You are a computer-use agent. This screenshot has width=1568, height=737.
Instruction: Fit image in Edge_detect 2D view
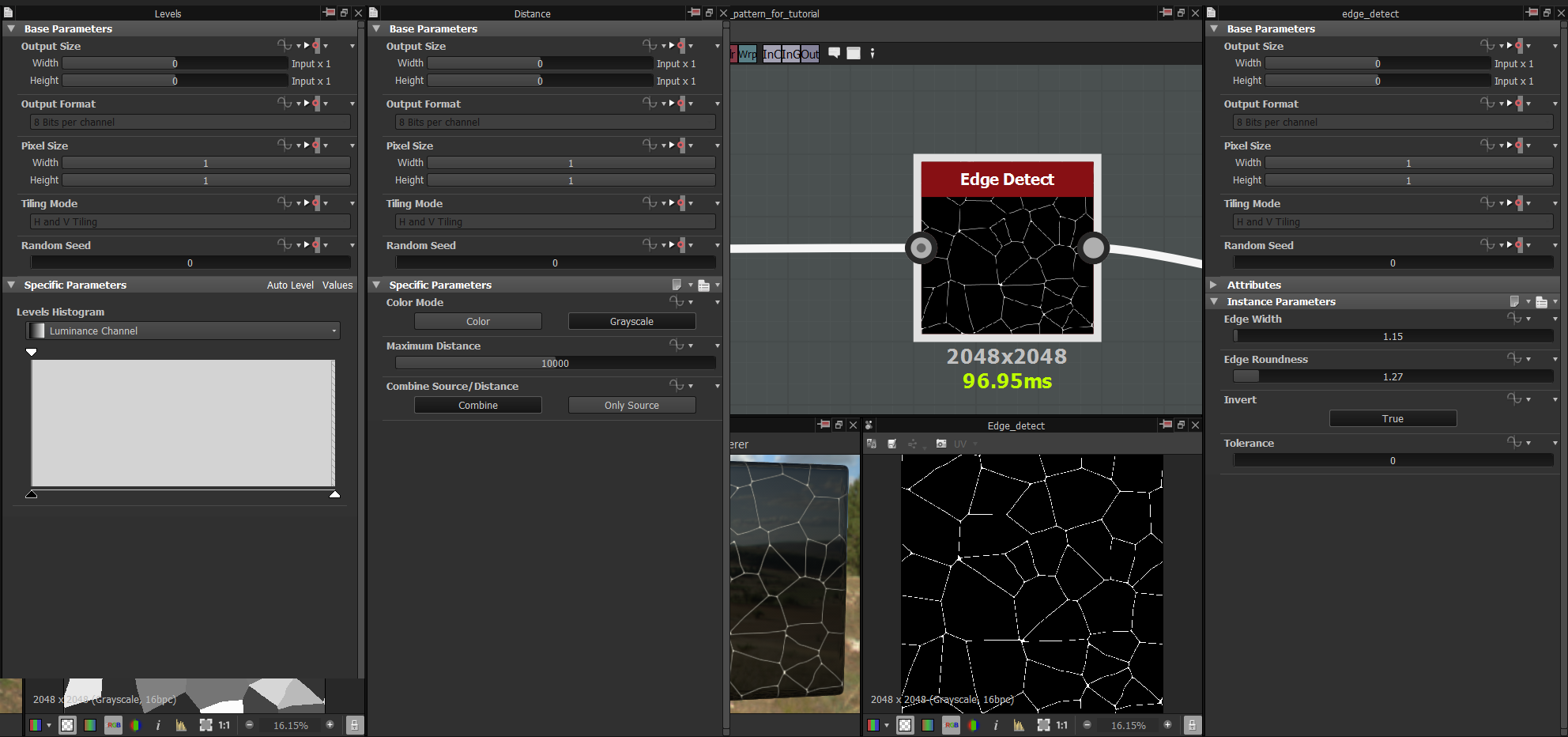click(1043, 725)
